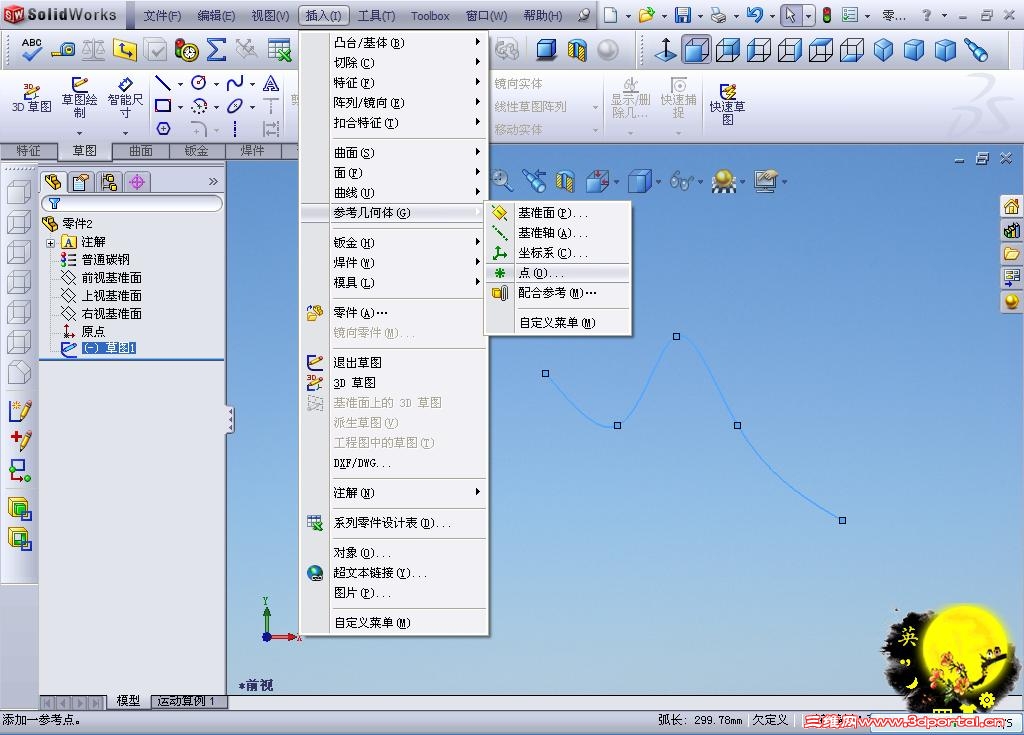This screenshot has width=1024, height=735.
Task: Click the Zoom to Area magnifier icon
Action: (x=501, y=181)
